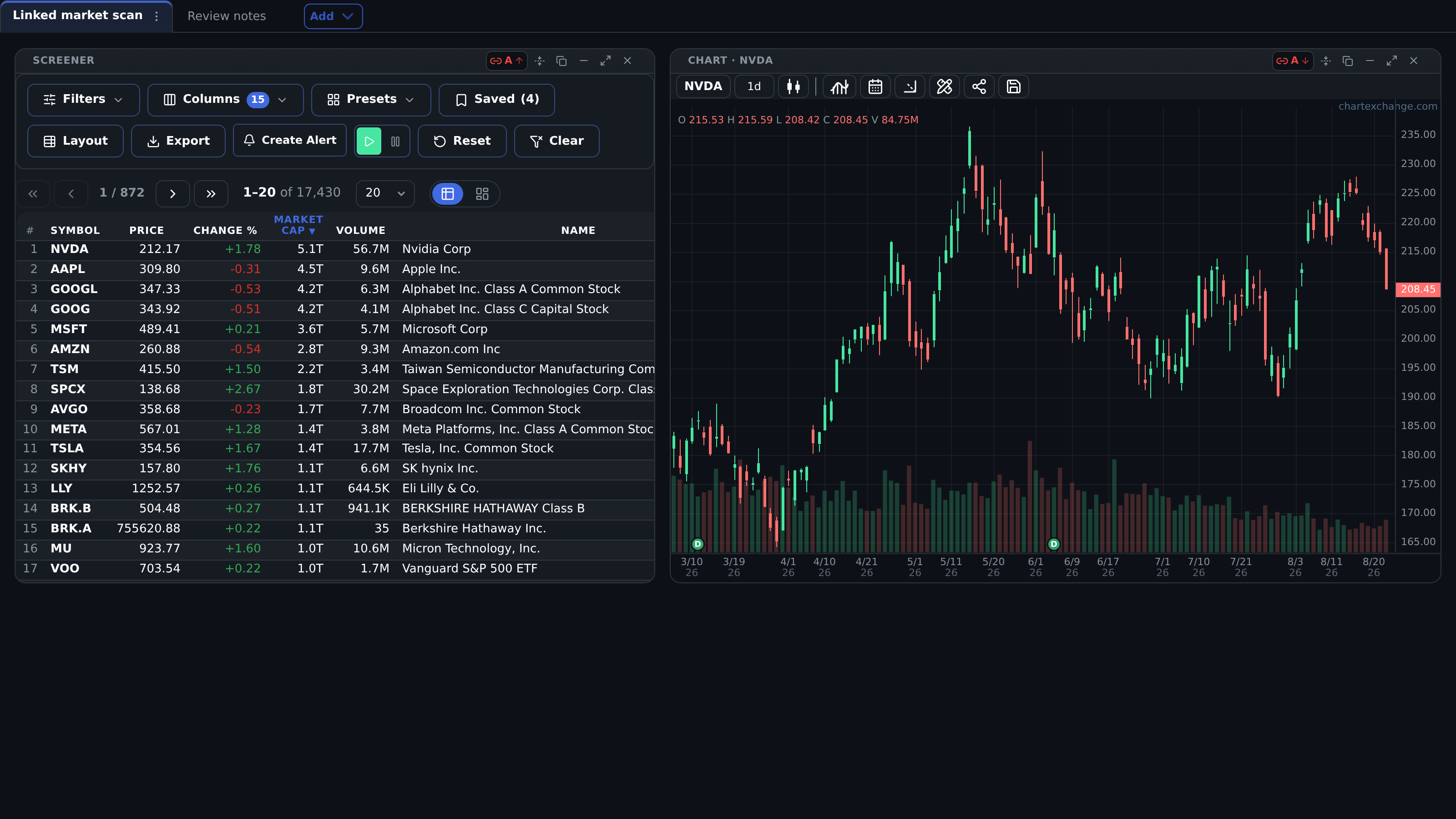
Task: Click BRK.A price 755620.88
Action: [148, 528]
